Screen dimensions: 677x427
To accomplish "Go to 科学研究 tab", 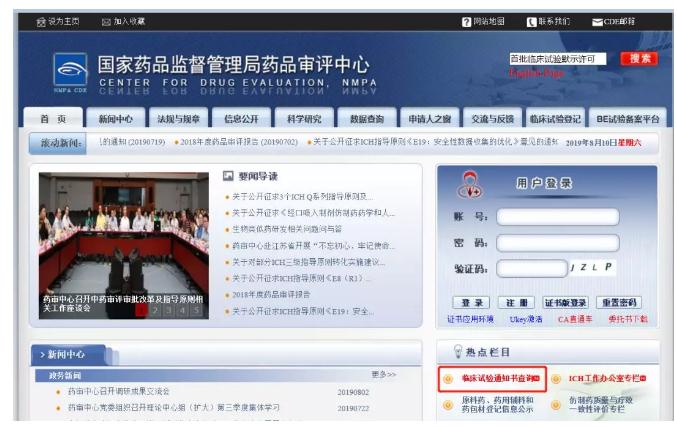I will [304, 118].
